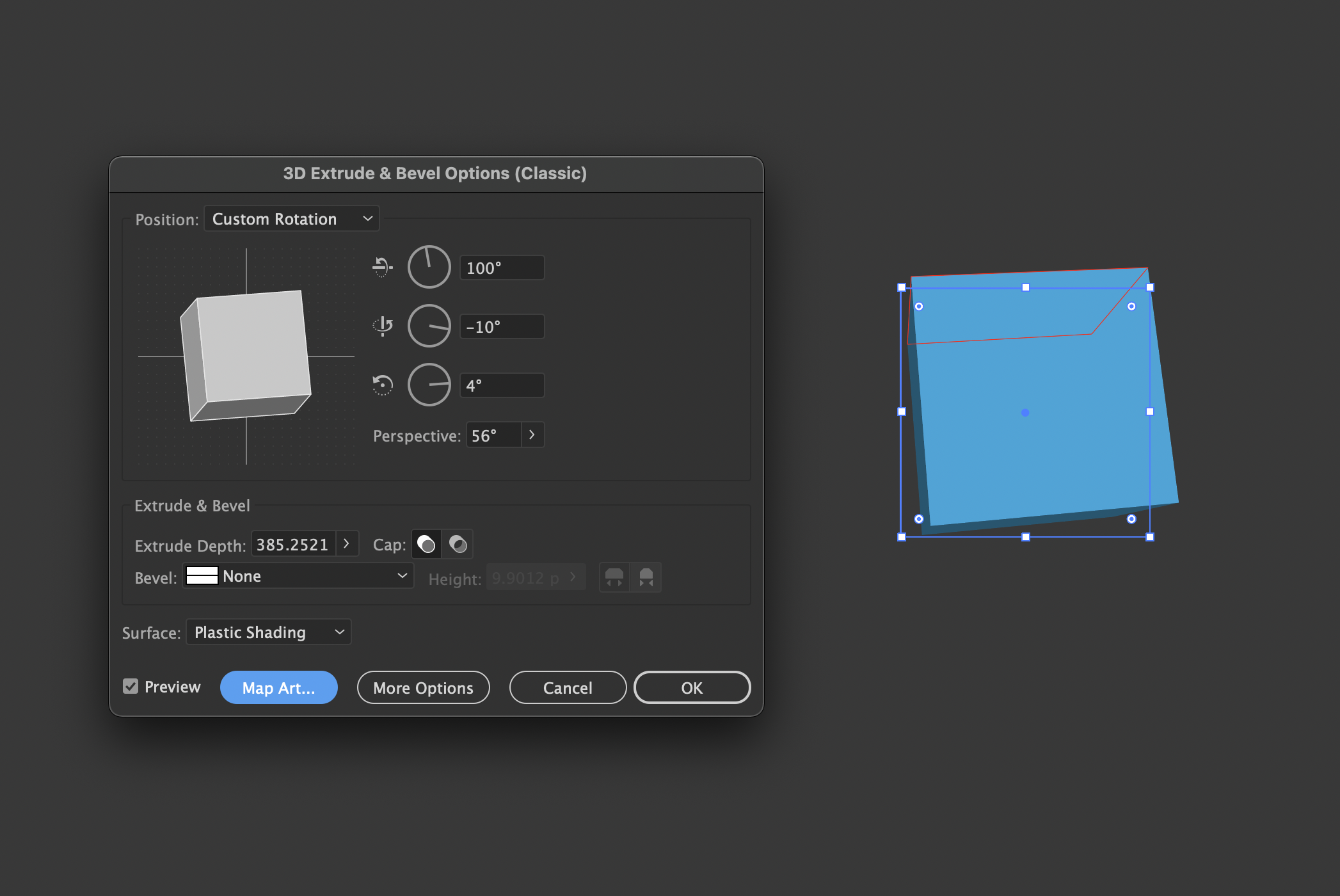Click the 100° rotation input field
The height and width of the screenshot is (896, 1340).
[502, 268]
